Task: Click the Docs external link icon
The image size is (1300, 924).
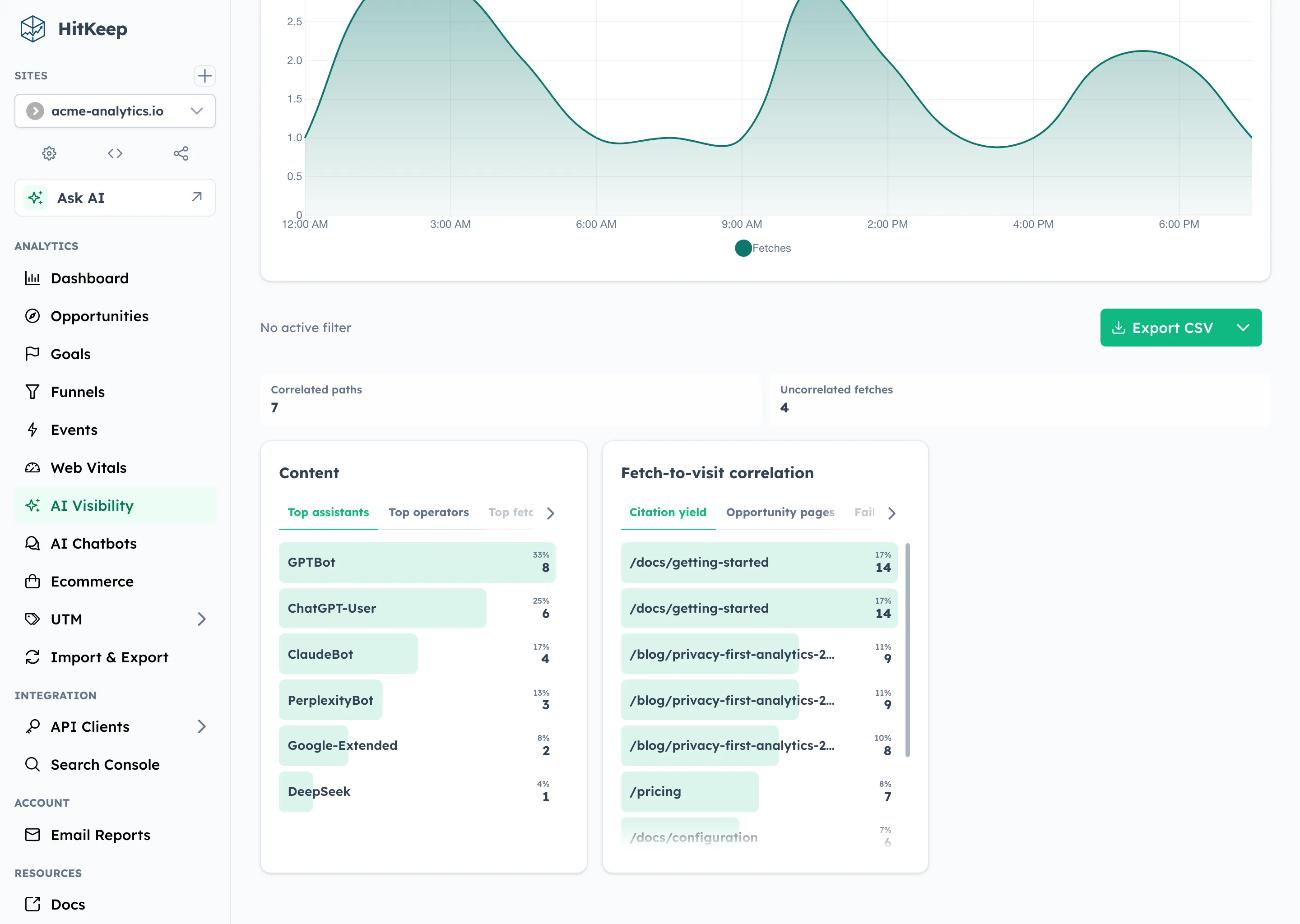Action: pyautogui.click(x=32, y=904)
